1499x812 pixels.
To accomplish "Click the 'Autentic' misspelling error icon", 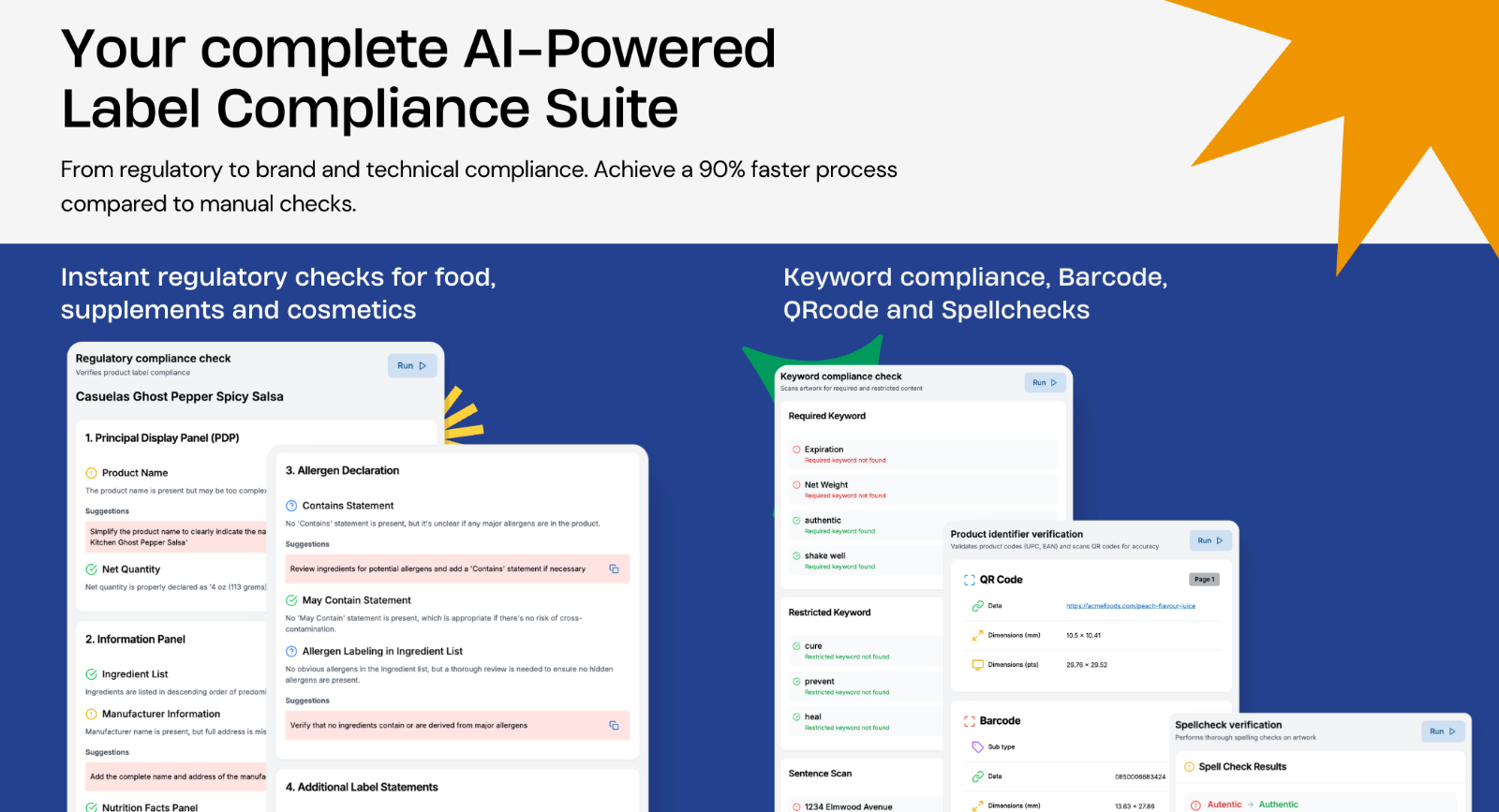I will [x=1195, y=805].
